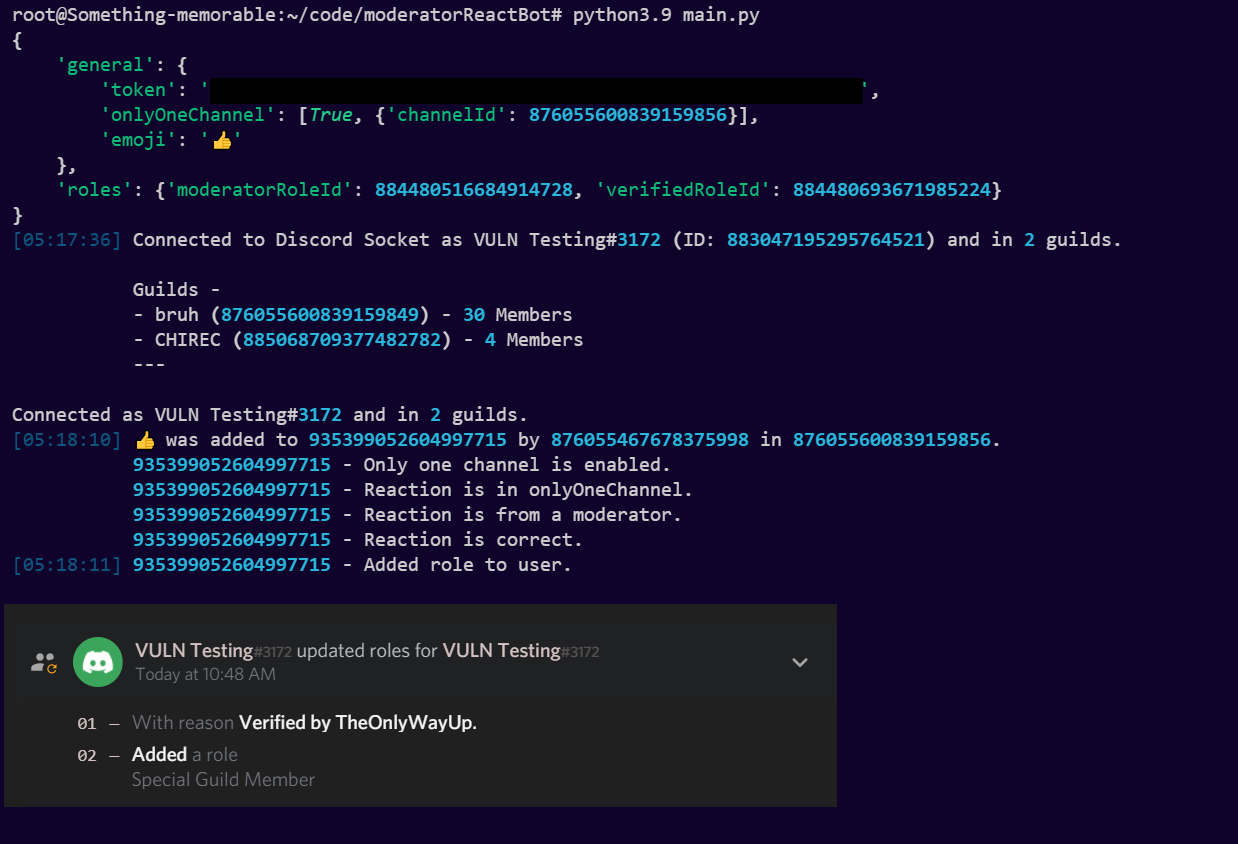Click the Special Guild Member role name
This screenshot has width=1238, height=844.
coord(223,780)
